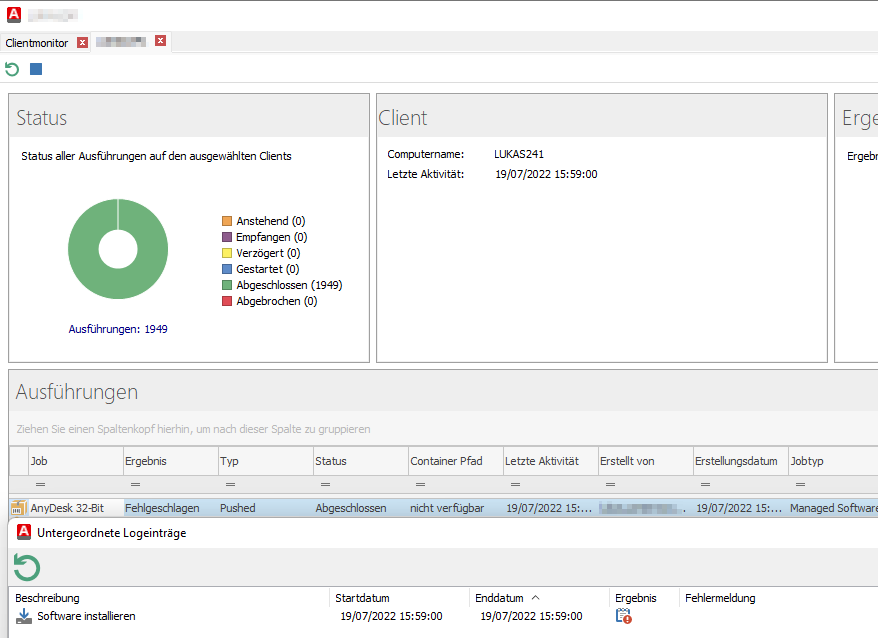This screenshot has height=638, width=878.
Task: Switch to the Clientmonitor tab
Action: pyautogui.click(x=37, y=43)
